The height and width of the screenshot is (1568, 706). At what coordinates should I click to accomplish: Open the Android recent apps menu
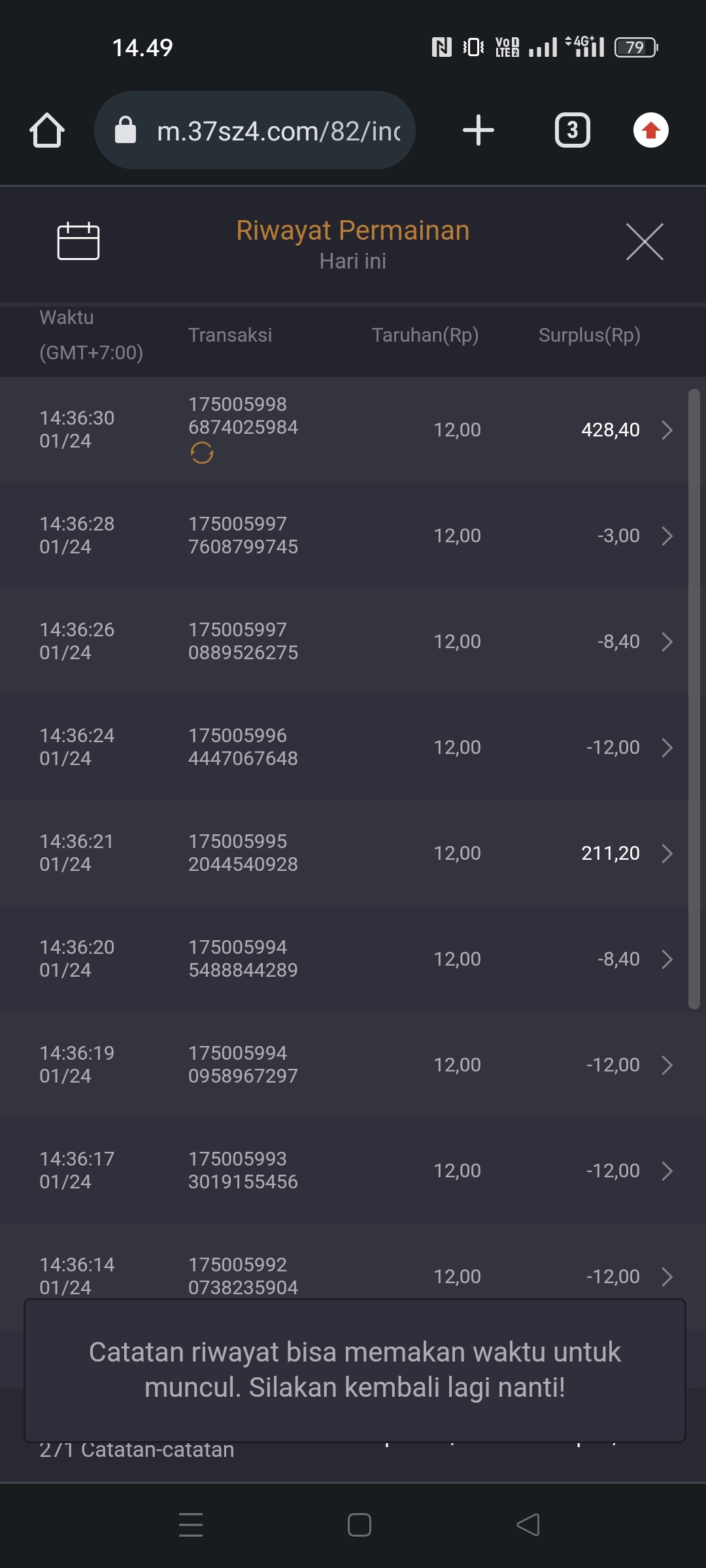(191, 1525)
